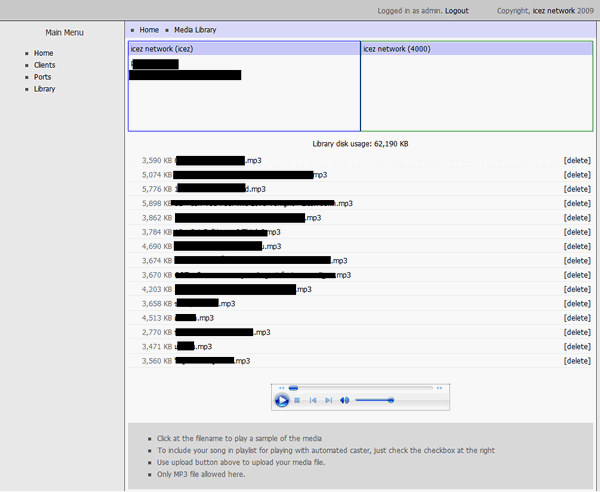Click the Main Menu heading

pos(64,33)
